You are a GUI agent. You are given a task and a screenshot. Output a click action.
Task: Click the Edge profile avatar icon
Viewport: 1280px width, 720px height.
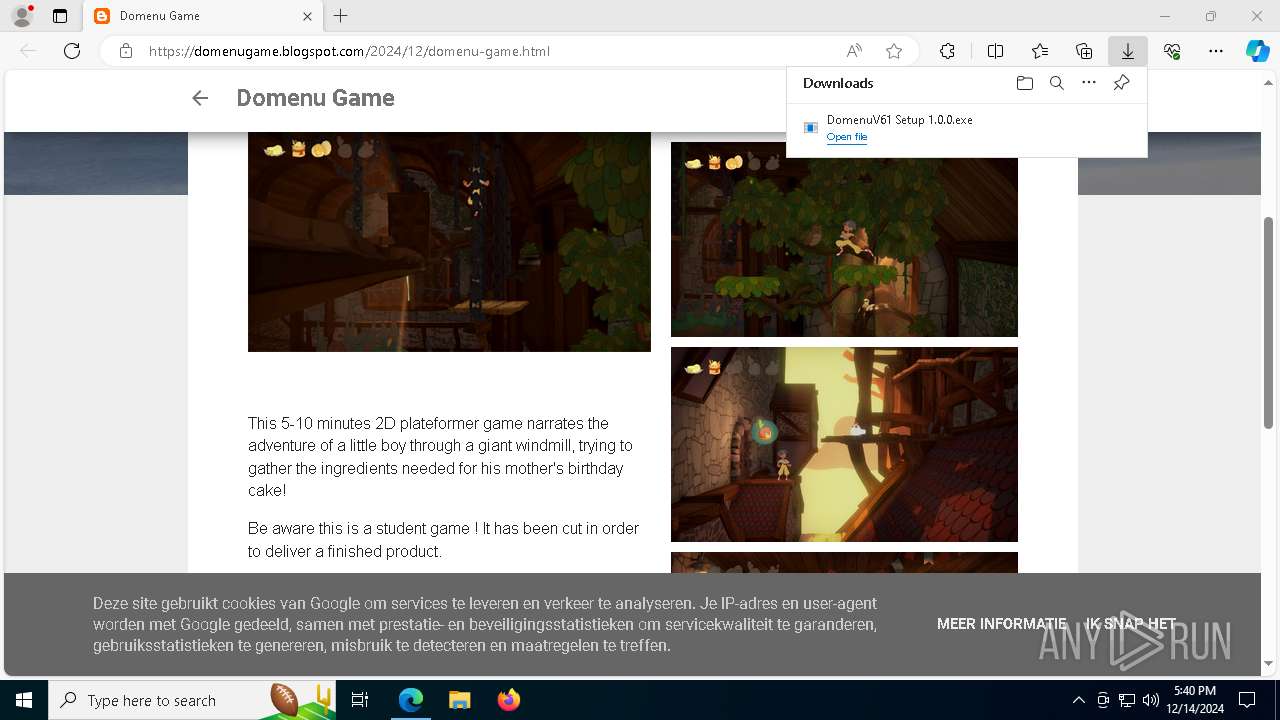point(22,16)
